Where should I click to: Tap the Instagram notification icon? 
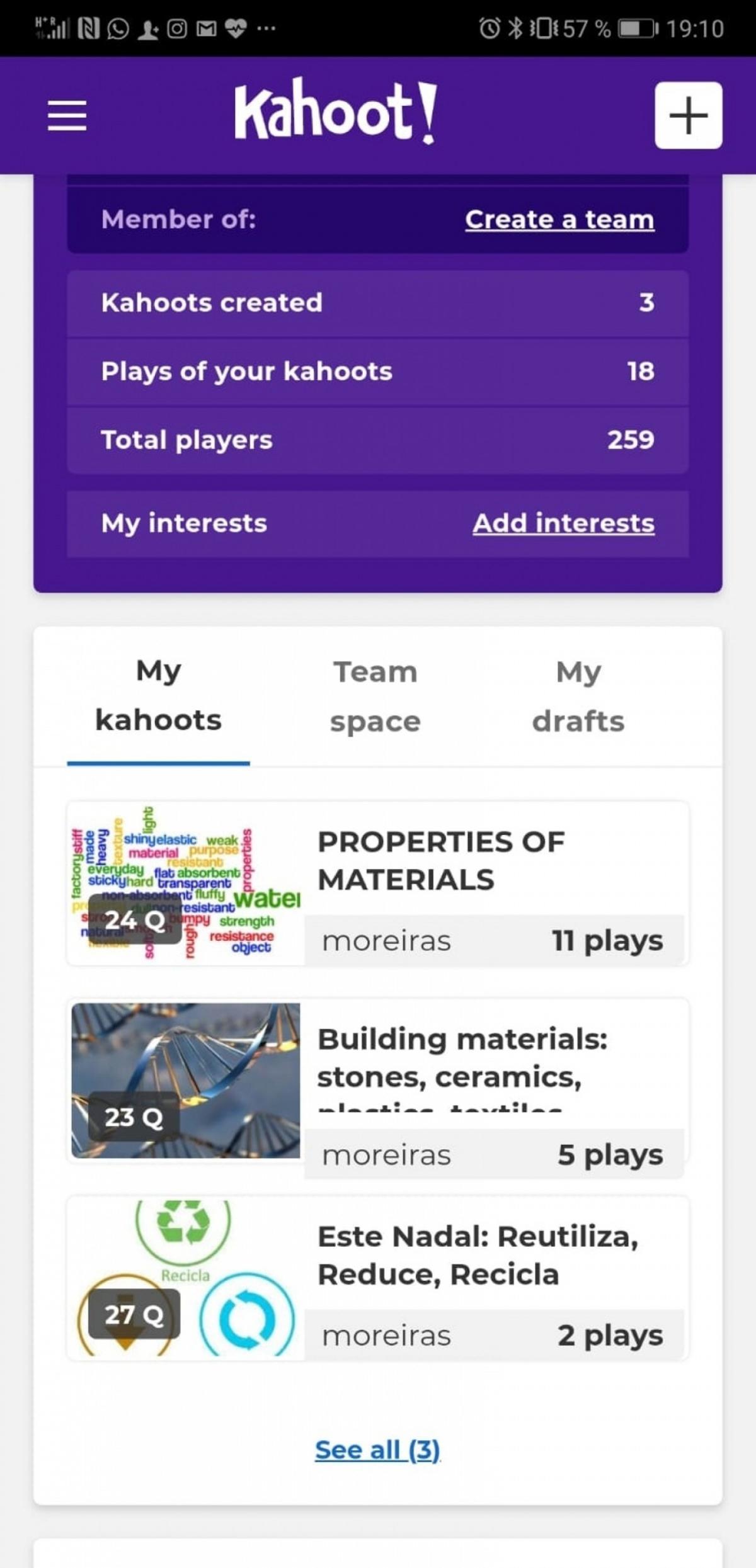[x=177, y=28]
